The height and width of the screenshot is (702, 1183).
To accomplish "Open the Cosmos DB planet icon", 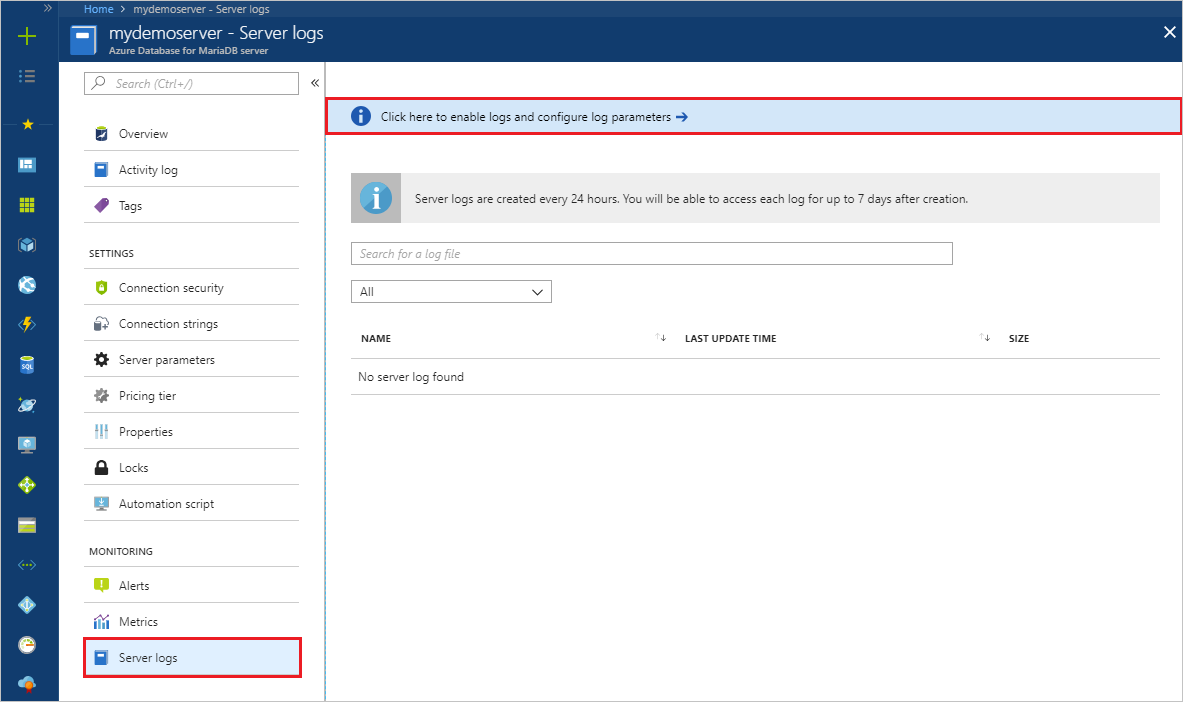I will 27,405.
